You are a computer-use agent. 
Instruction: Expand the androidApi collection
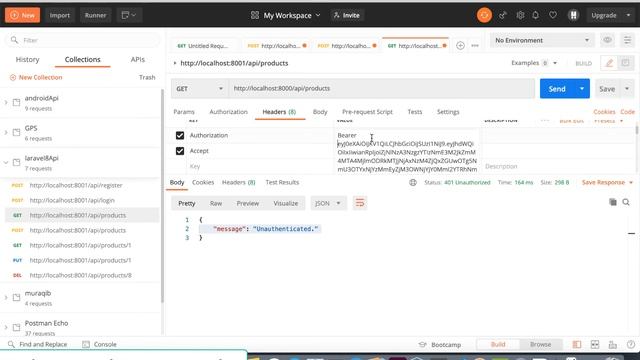pyautogui.click(x=6, y=102)
